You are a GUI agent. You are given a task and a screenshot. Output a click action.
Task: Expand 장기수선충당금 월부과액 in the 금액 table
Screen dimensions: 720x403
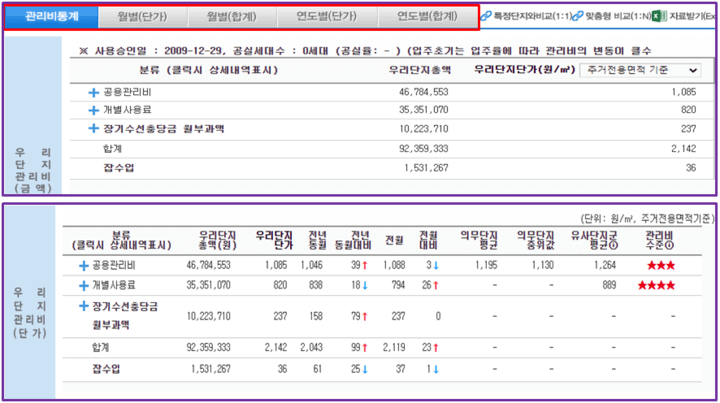94,129
